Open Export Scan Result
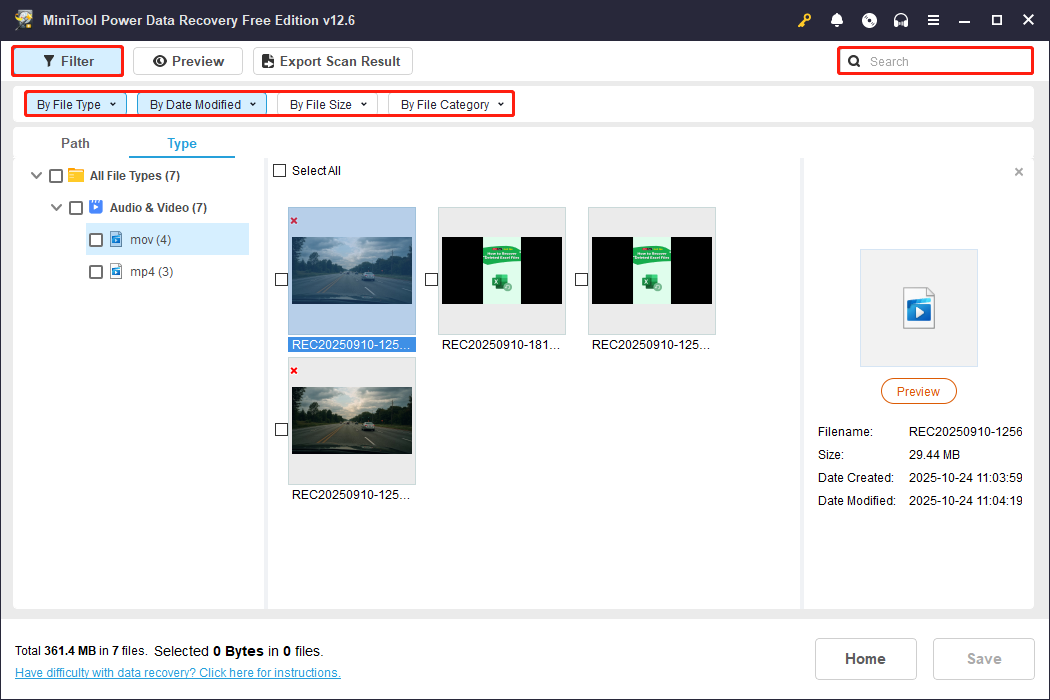Viewport: 1050px width, 700px height. 332,61
